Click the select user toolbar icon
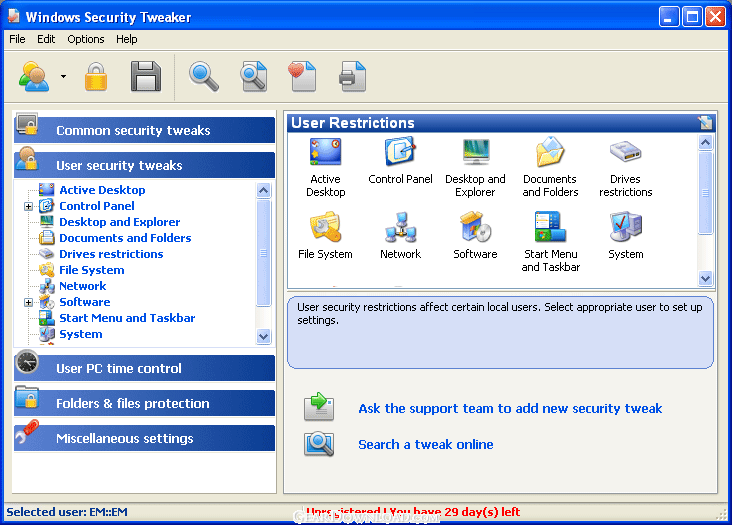The height and width of the screenshot is (525, 732). coord(34,77)
